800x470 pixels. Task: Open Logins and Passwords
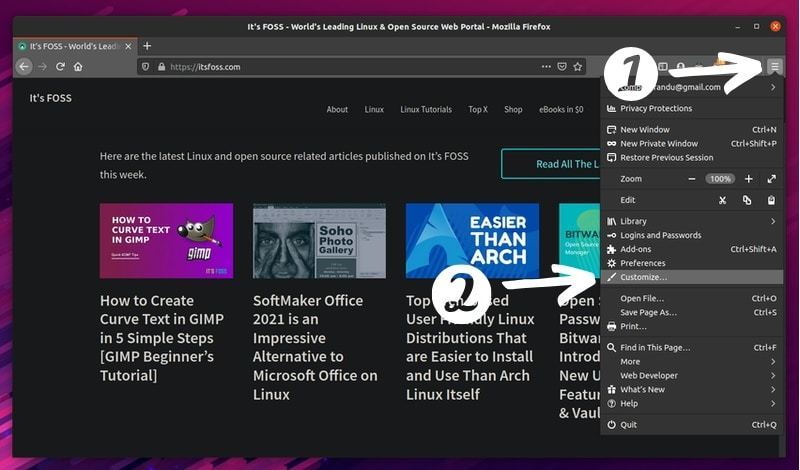(692, 235)
